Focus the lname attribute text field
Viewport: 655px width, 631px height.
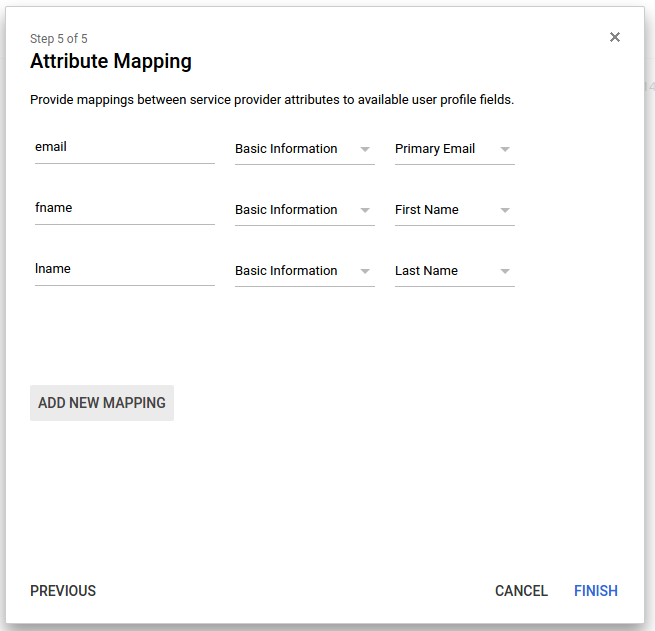(124, 269)
